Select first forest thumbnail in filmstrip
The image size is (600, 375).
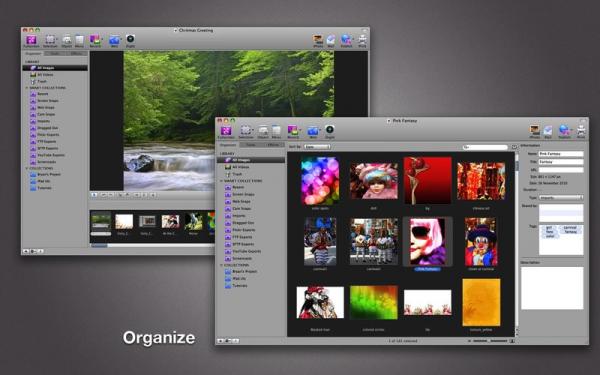click(101, 221)
